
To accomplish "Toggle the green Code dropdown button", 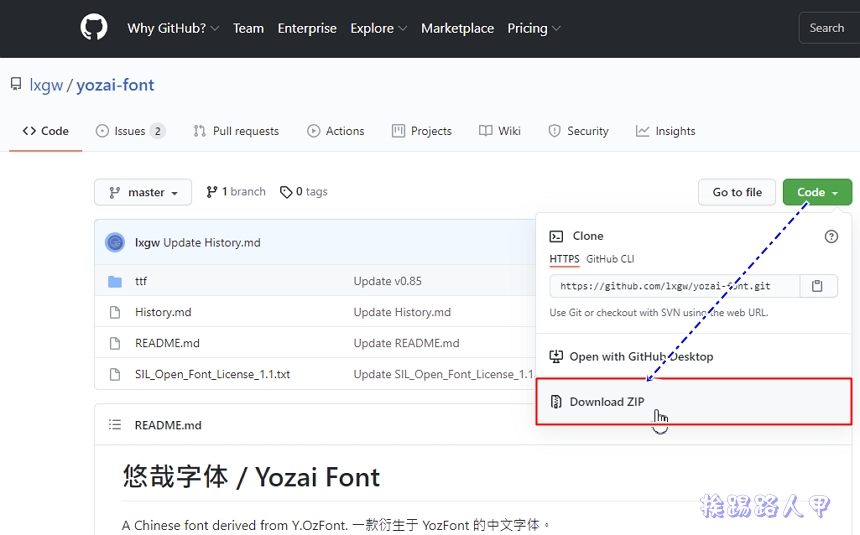I will tap(817, 192).
